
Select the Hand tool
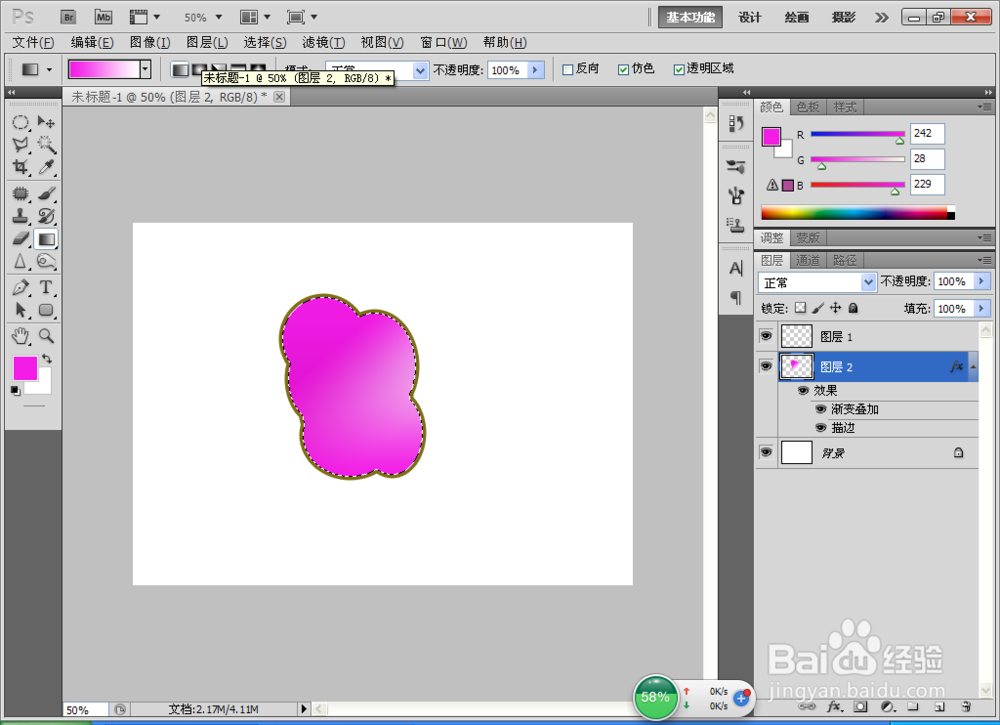coord(20,335)
